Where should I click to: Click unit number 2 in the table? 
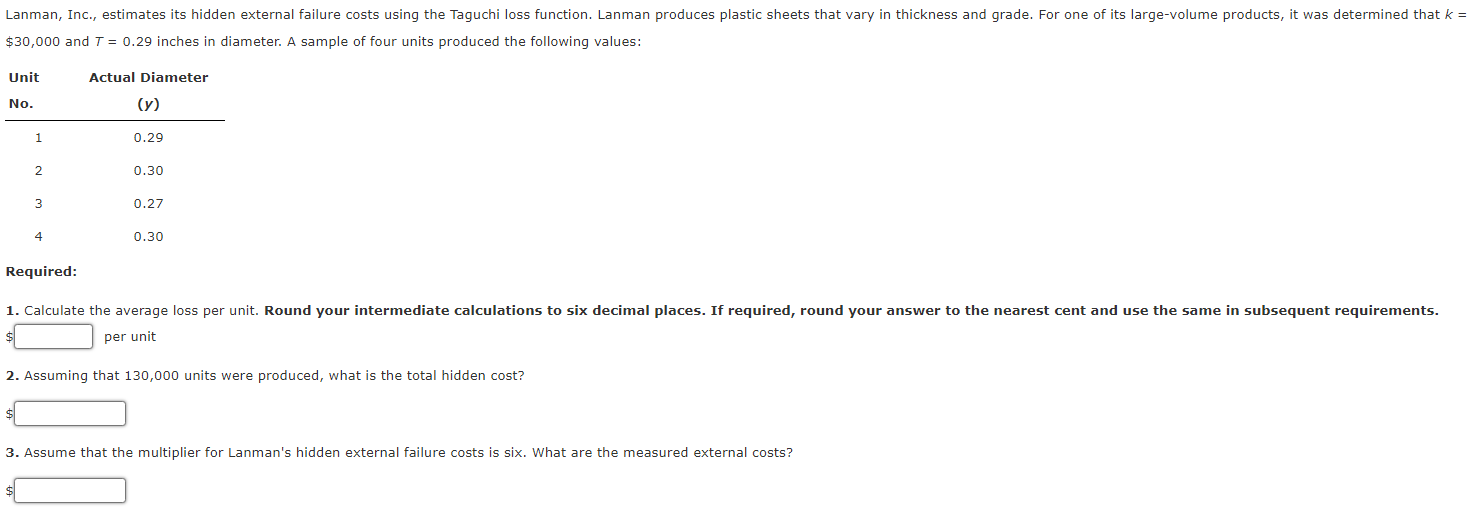[38, 171]
